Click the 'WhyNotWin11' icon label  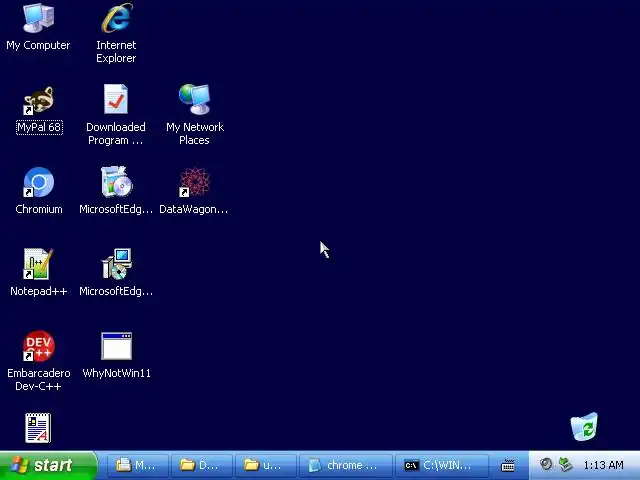(x=117, y=373)
